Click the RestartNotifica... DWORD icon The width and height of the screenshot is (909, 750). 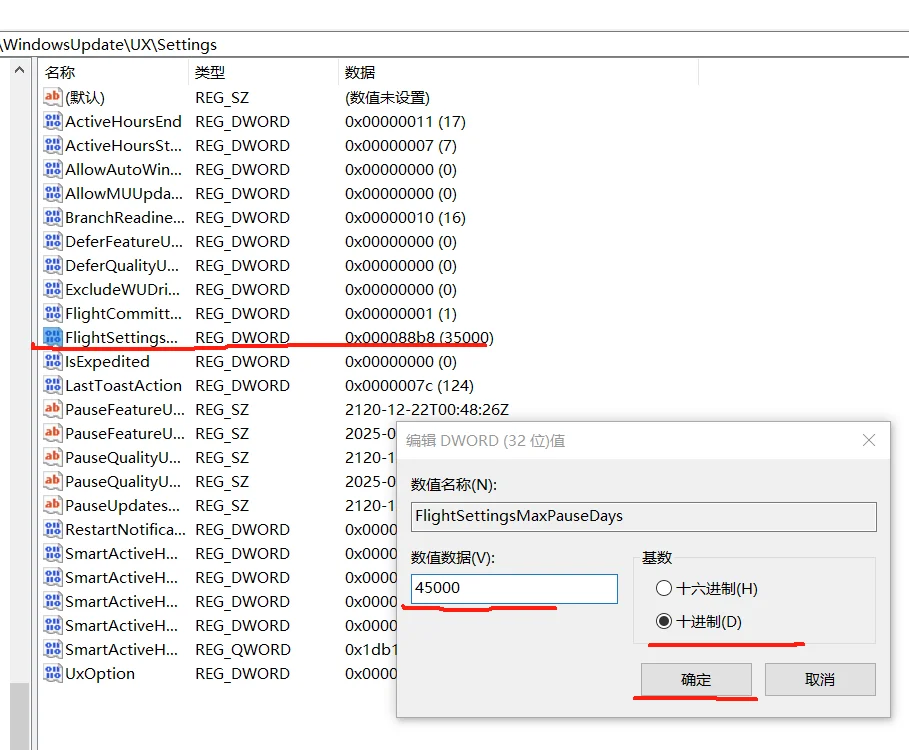(52, 529)
